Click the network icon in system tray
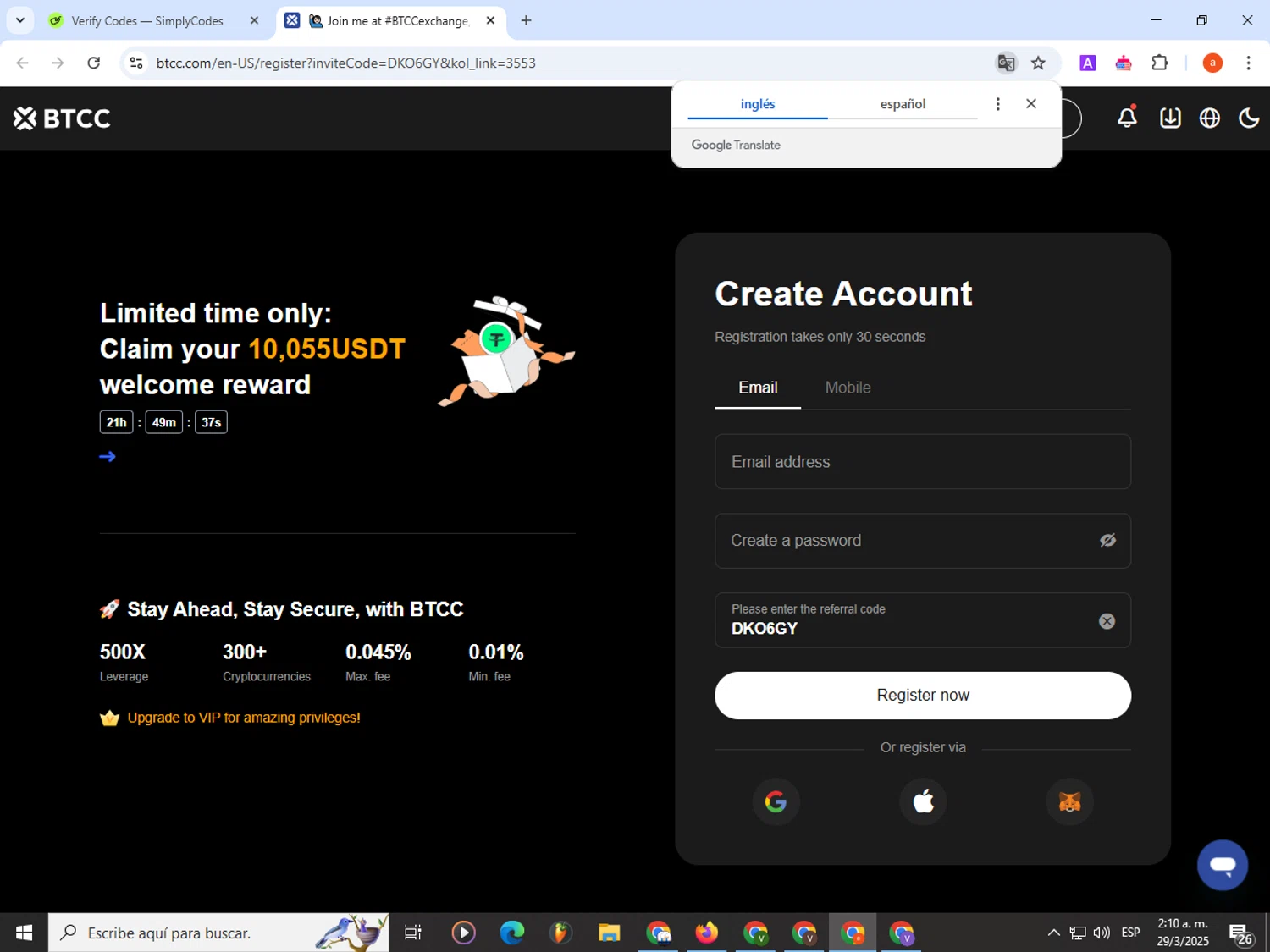This screenshot has height=952, width=1270. click(x=1078, y=933)
